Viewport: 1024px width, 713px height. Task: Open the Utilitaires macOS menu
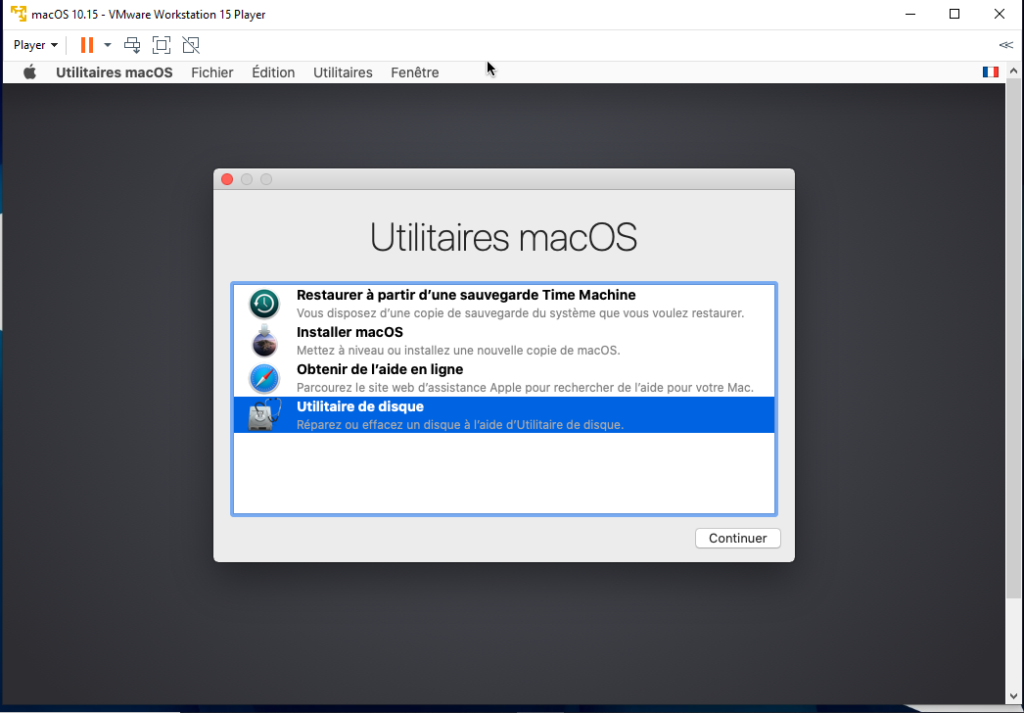(114, 72)
